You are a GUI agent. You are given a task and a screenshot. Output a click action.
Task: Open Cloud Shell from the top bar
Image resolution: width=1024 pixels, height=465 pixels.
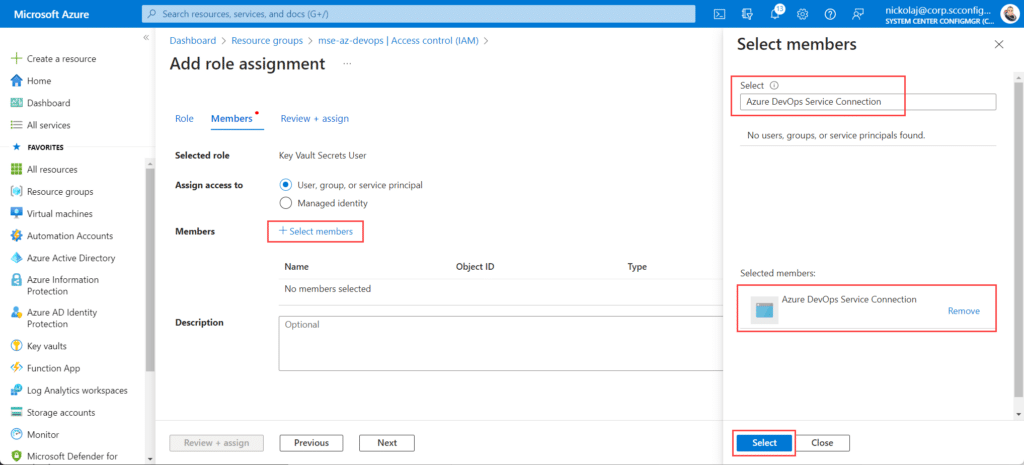(x=720, y=14)
